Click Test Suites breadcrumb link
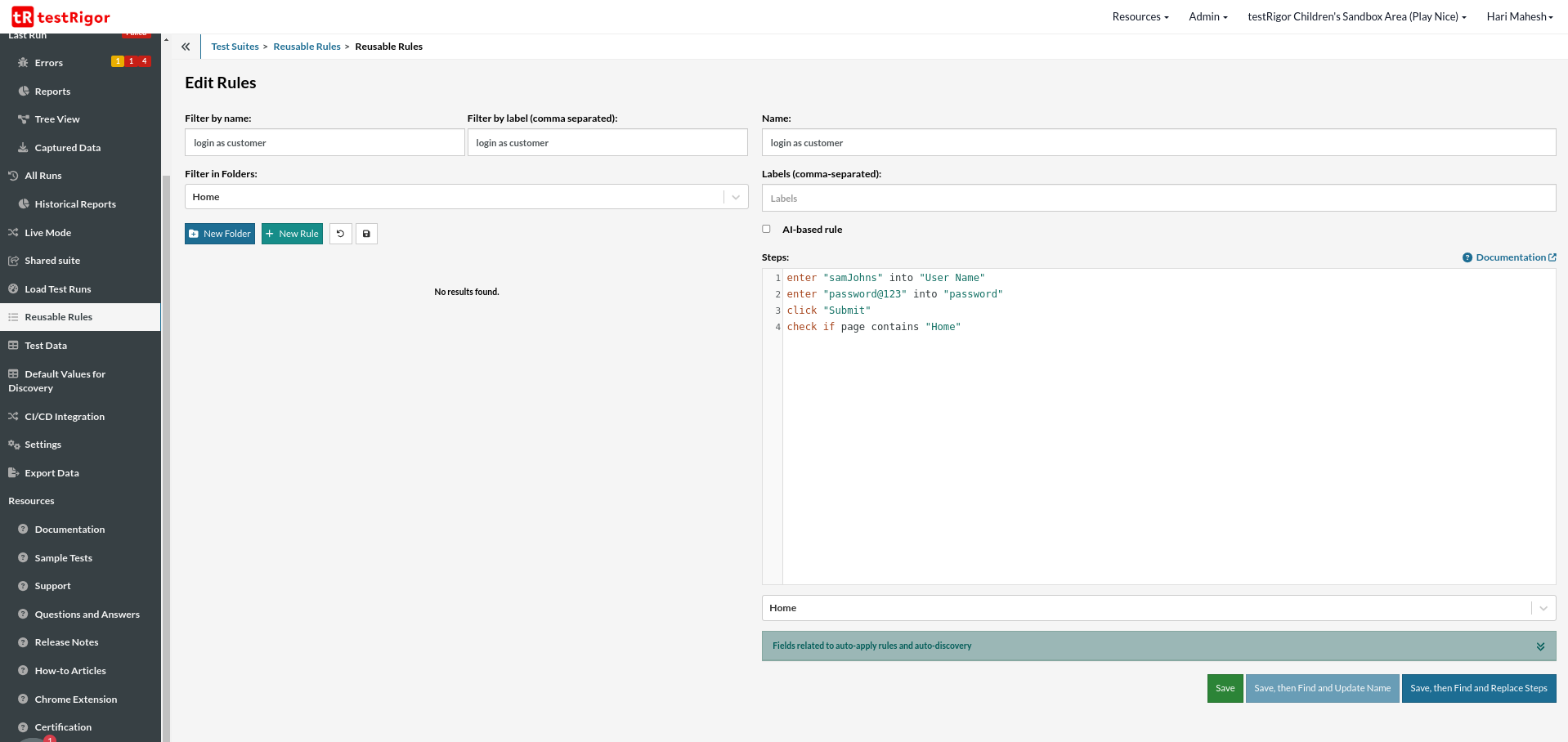1568x742 pixels. 235,47
